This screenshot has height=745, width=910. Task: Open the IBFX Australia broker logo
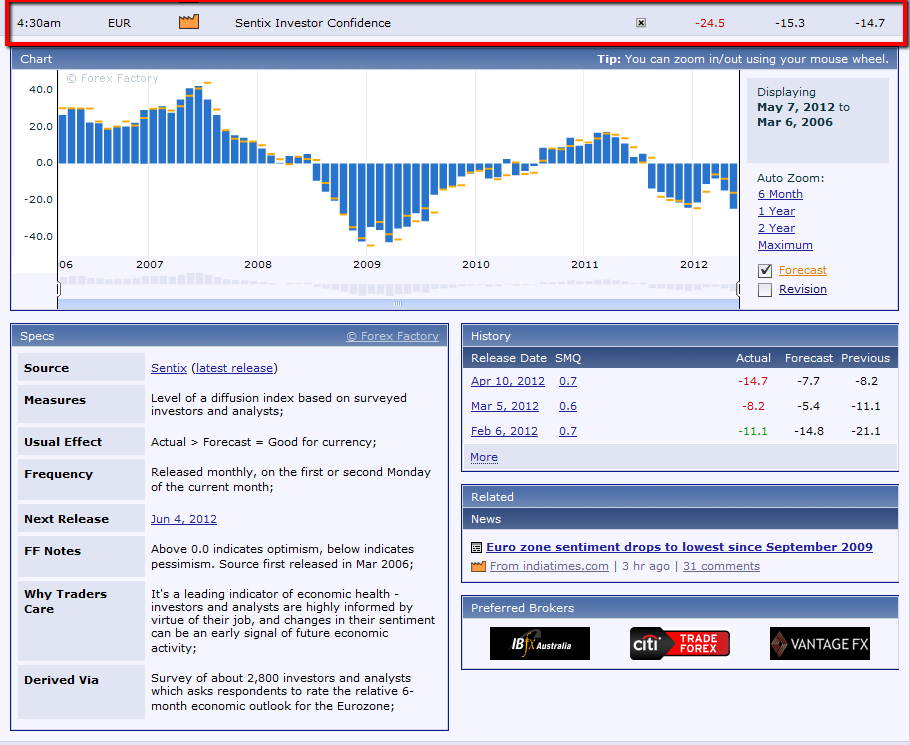(x=540, y=643)
